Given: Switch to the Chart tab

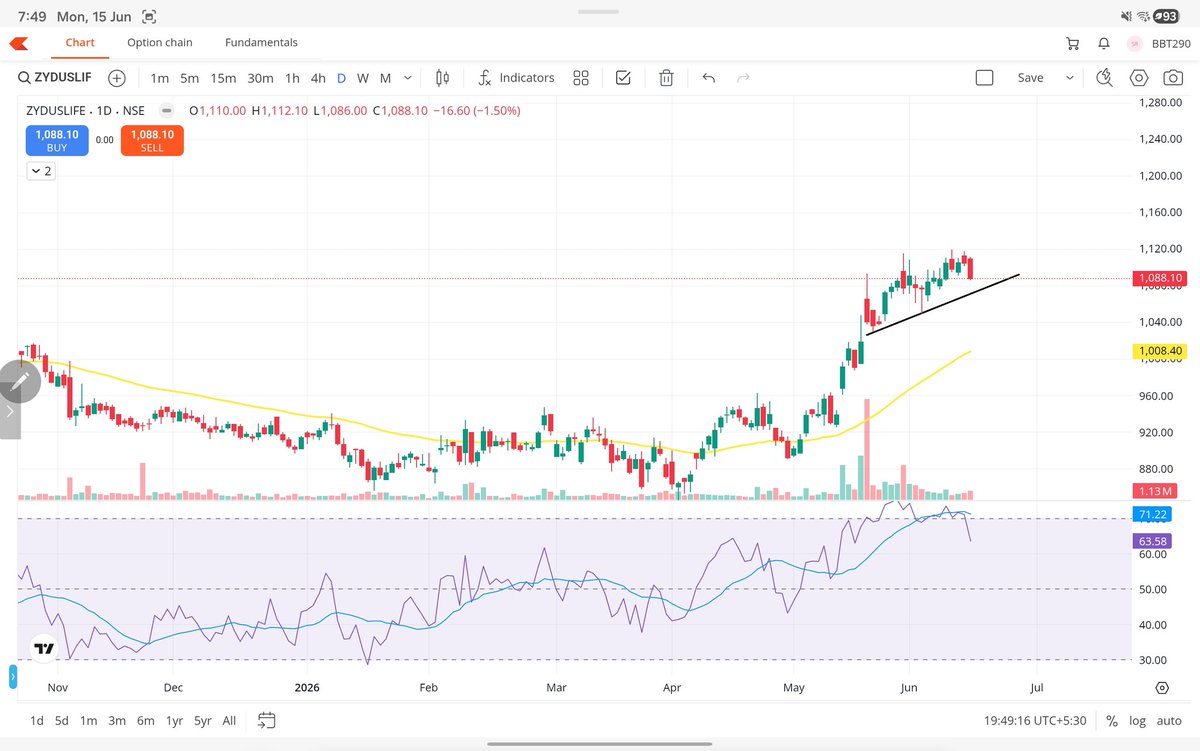Looking at the screenshot, I should tap(80, 43).
